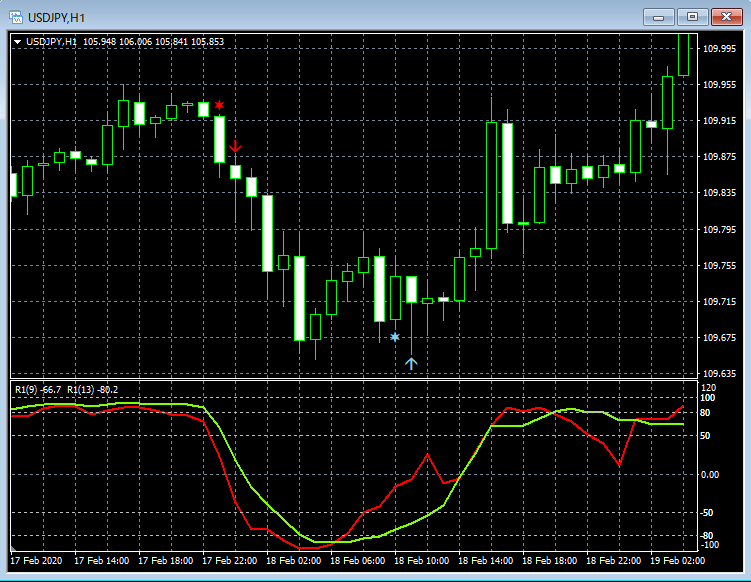751x582 pixels.
Task: Click the red star sell signal marker
Action: (219, 105)
